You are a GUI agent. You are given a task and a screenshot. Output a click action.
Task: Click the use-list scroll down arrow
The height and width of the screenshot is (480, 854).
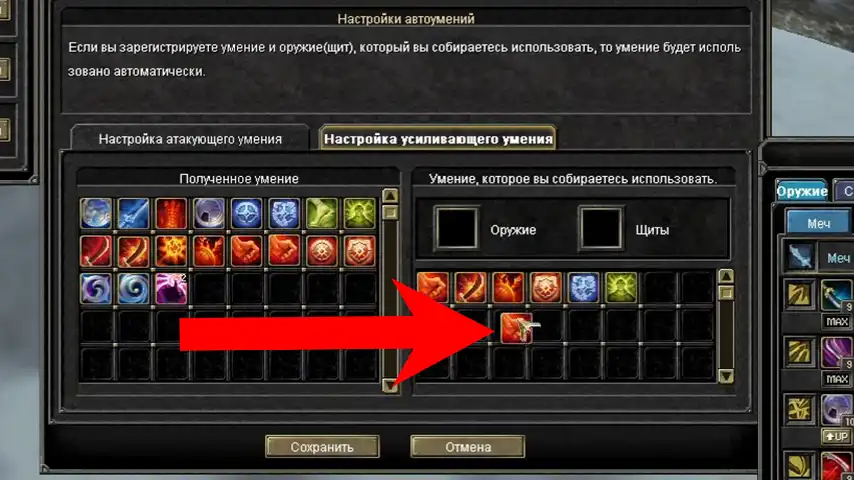pyautogui.click(x=726, y=376)
